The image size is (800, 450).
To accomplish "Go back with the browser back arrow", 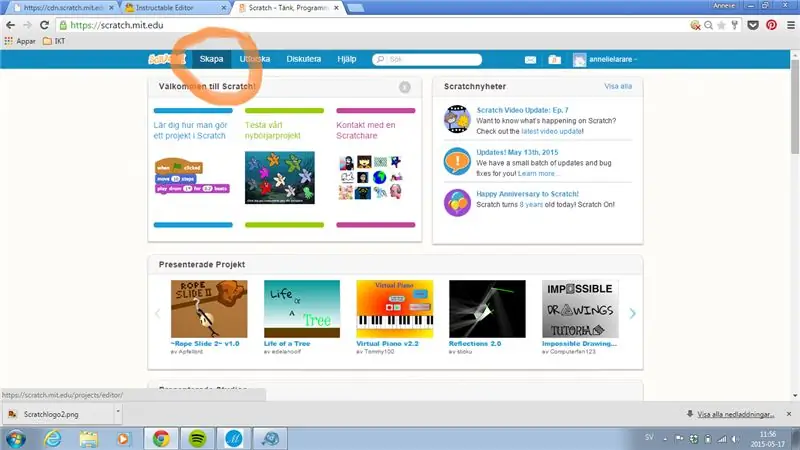I will coord(10,25).
